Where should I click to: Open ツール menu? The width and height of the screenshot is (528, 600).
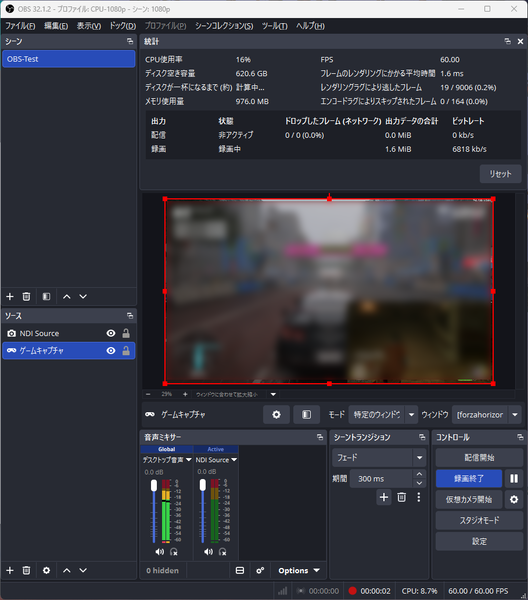[275, 26]
